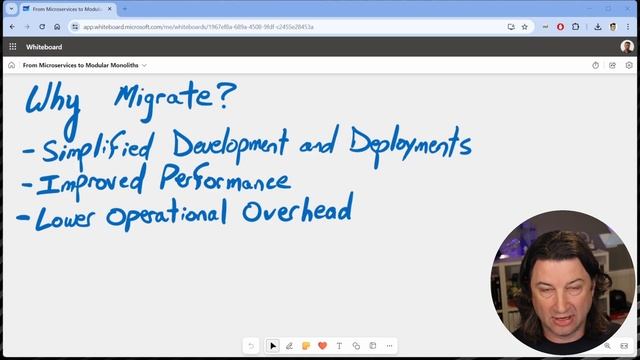Open the heart reactions tool
640x360 pixels.
pos(322,346)
